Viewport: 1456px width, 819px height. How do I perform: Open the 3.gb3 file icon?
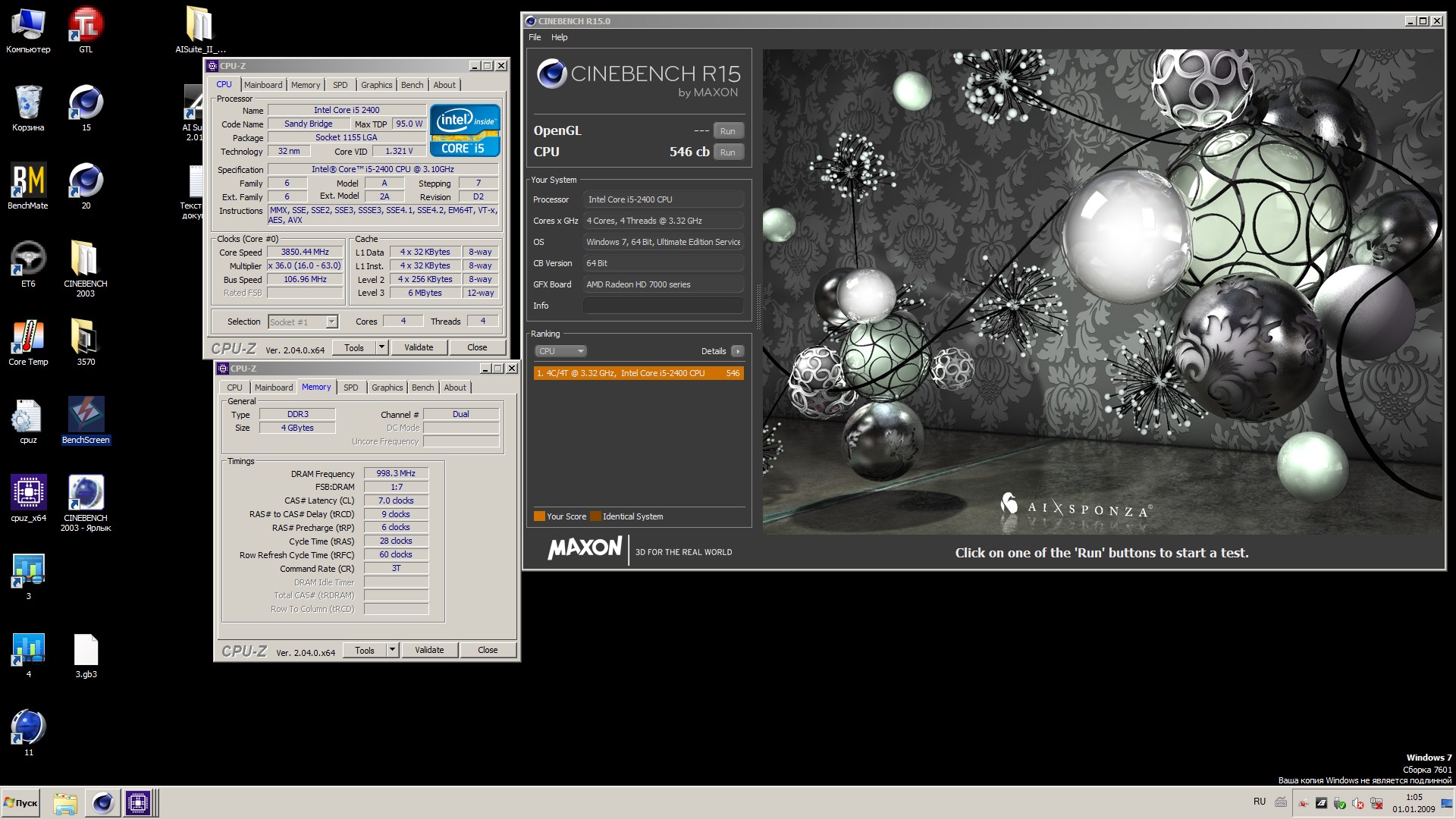click(86, 655)
